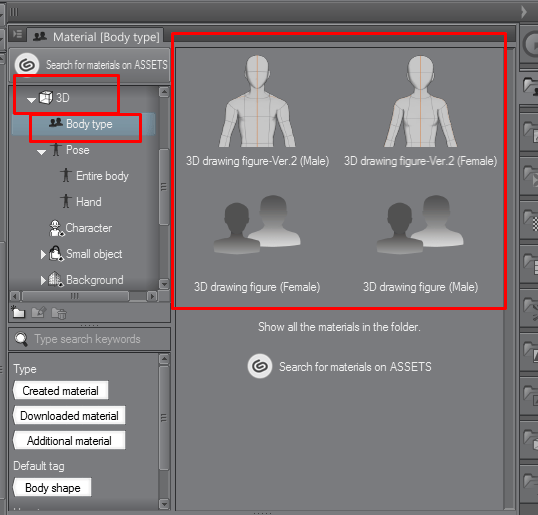Viewport: 538px width, 515px height.
Task: Expand the Small object folder
Action: [43, 254]
